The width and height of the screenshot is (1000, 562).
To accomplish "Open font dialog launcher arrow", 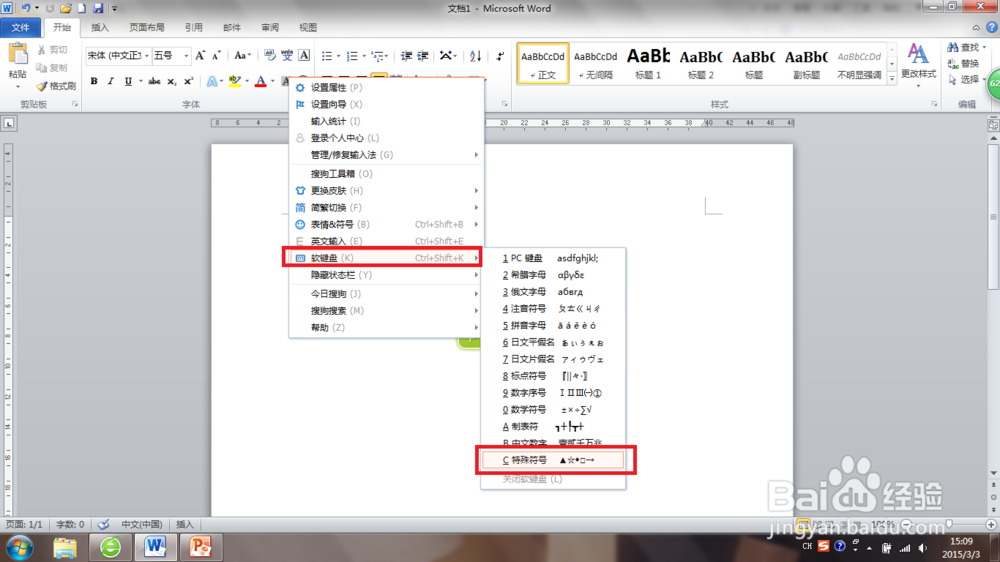I will click(x=504, y=104).
